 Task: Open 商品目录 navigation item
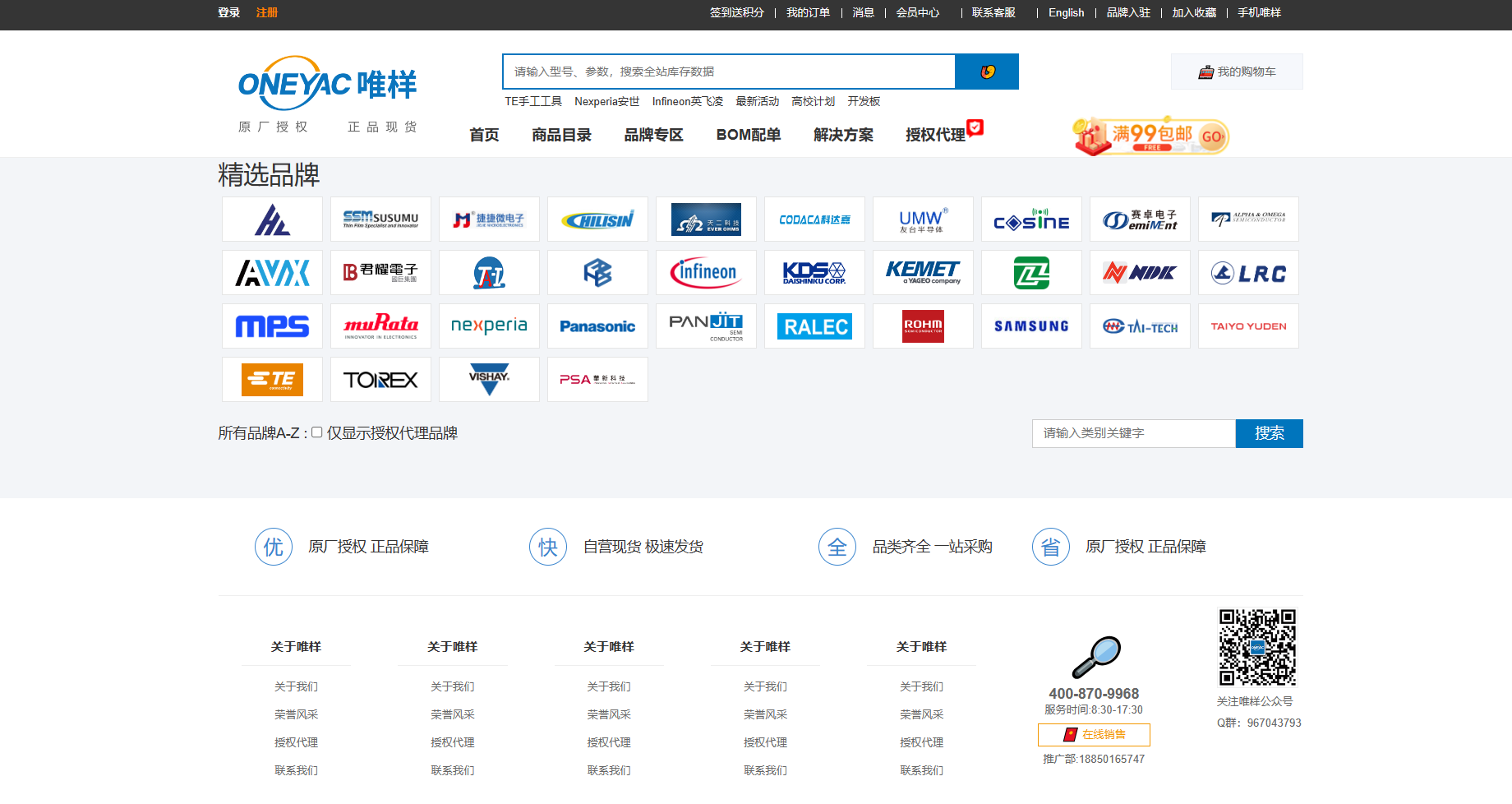click(561, 135)
